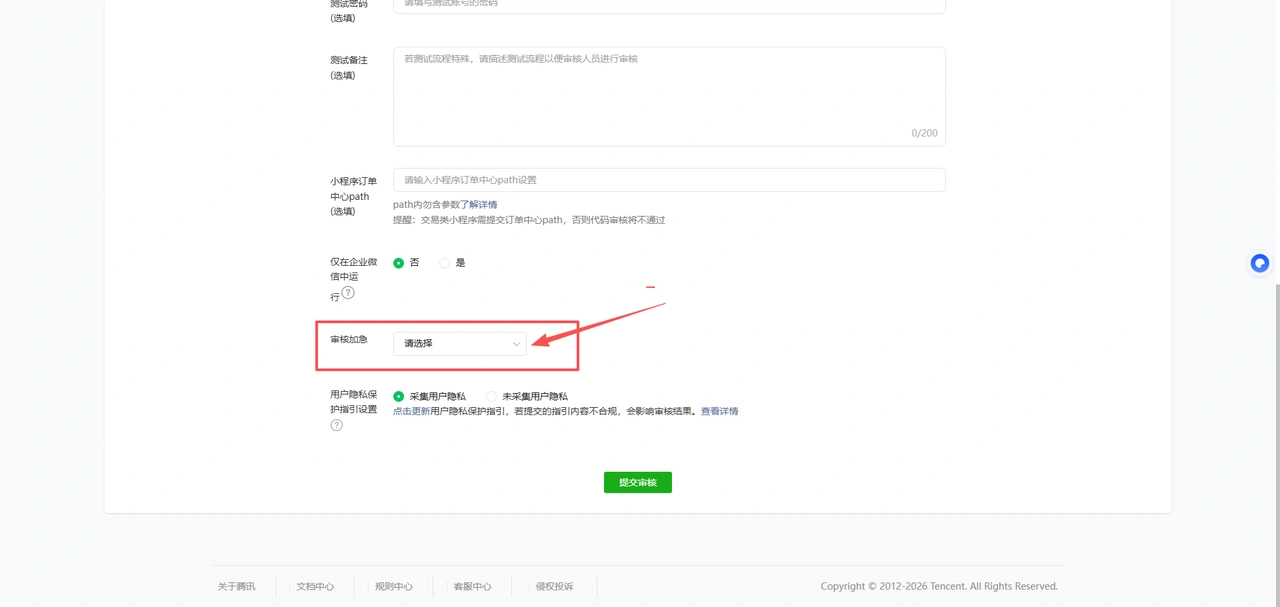Click the 点击更新 link
Image resolution: width=1280 pixels, height=607 pixels.
tap(411, 411)
